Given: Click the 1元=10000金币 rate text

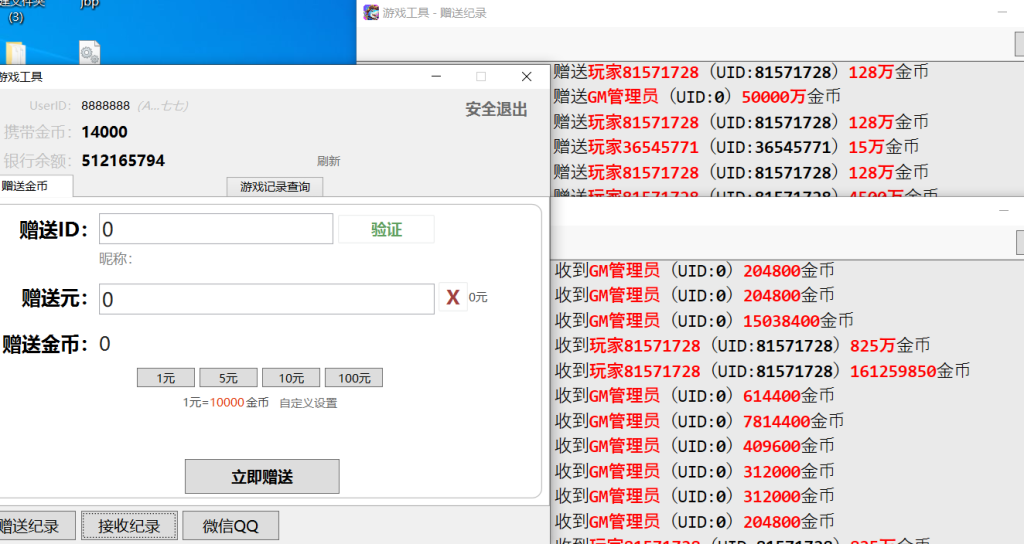Looking at the screenshot, I should (x=226, y=403).
